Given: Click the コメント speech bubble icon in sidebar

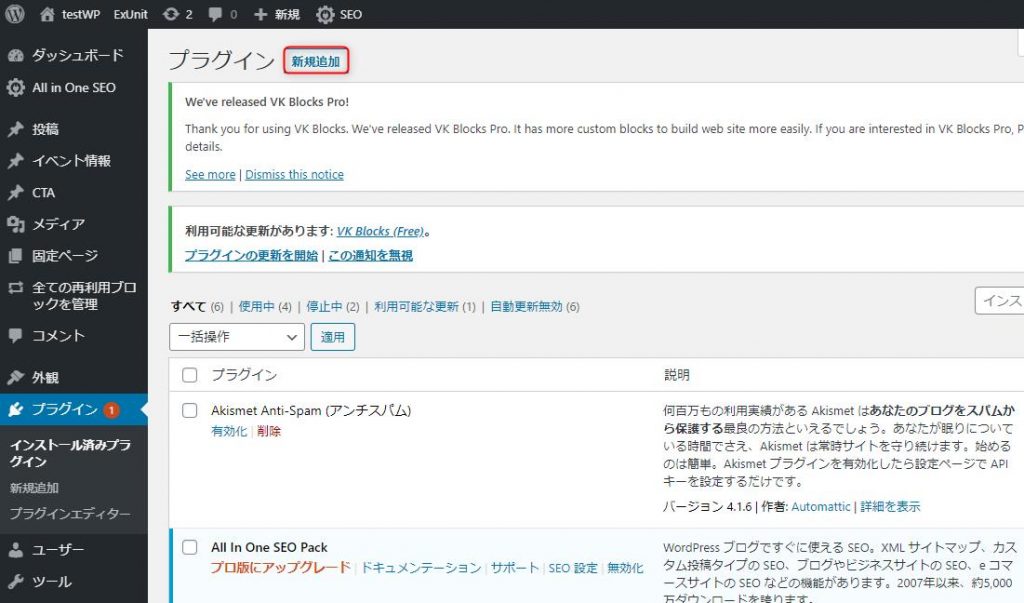Looking at the screenshot, I should [16, 336].
